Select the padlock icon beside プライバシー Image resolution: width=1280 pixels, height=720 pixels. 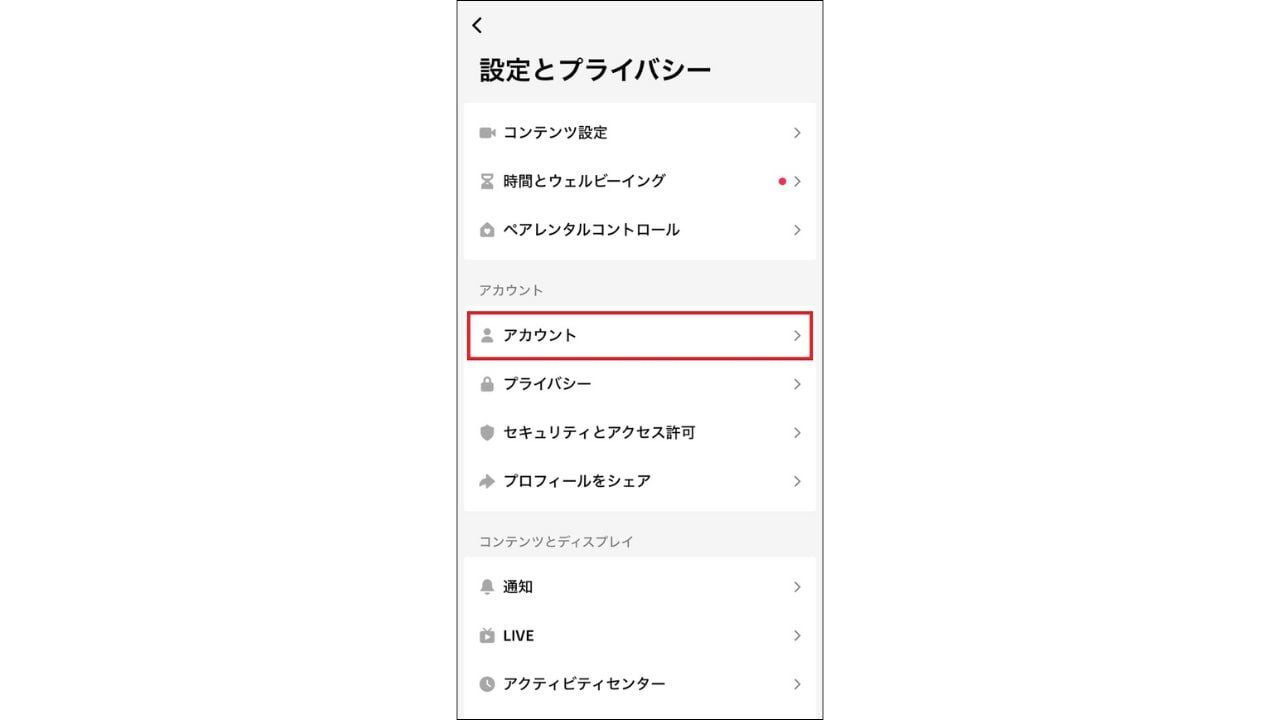(486, 384)
